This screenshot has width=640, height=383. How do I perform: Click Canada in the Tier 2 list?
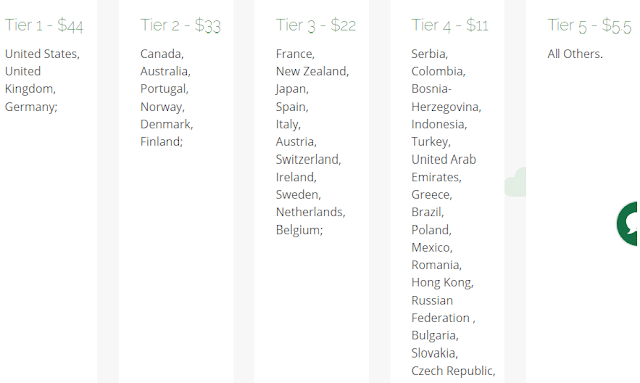coord(162,54)
